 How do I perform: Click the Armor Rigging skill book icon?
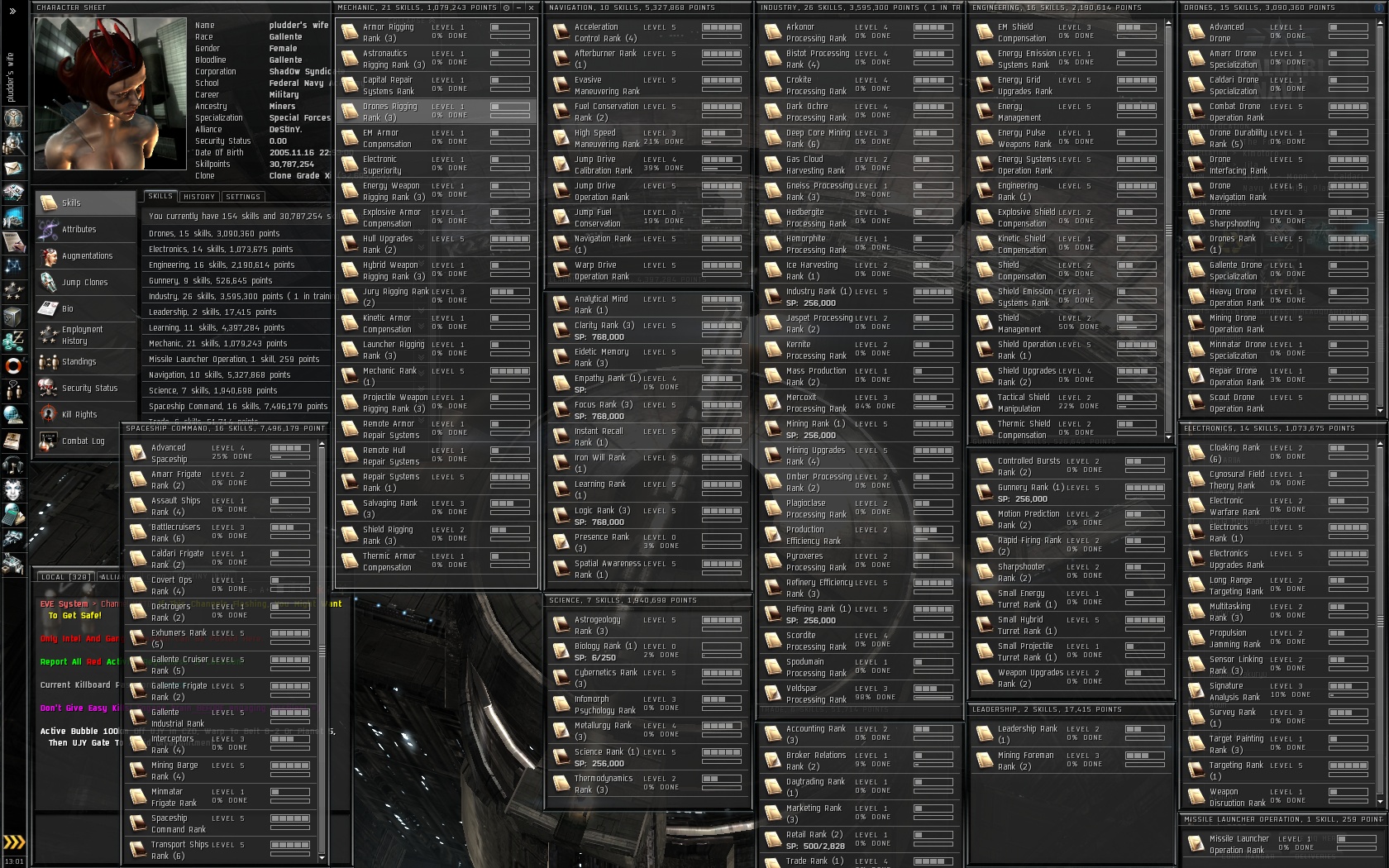pos(350,32)
